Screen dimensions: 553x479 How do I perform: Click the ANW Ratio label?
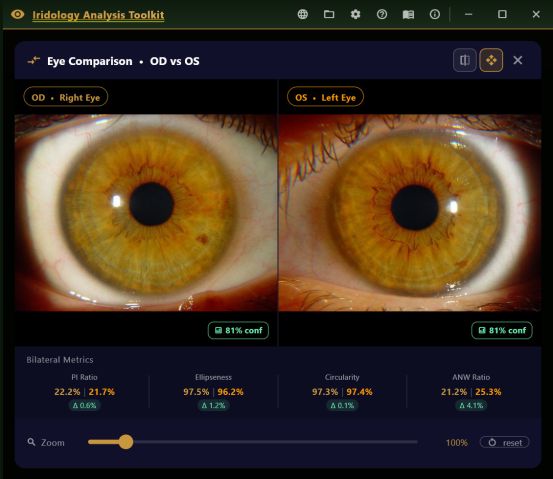point(471,377)
